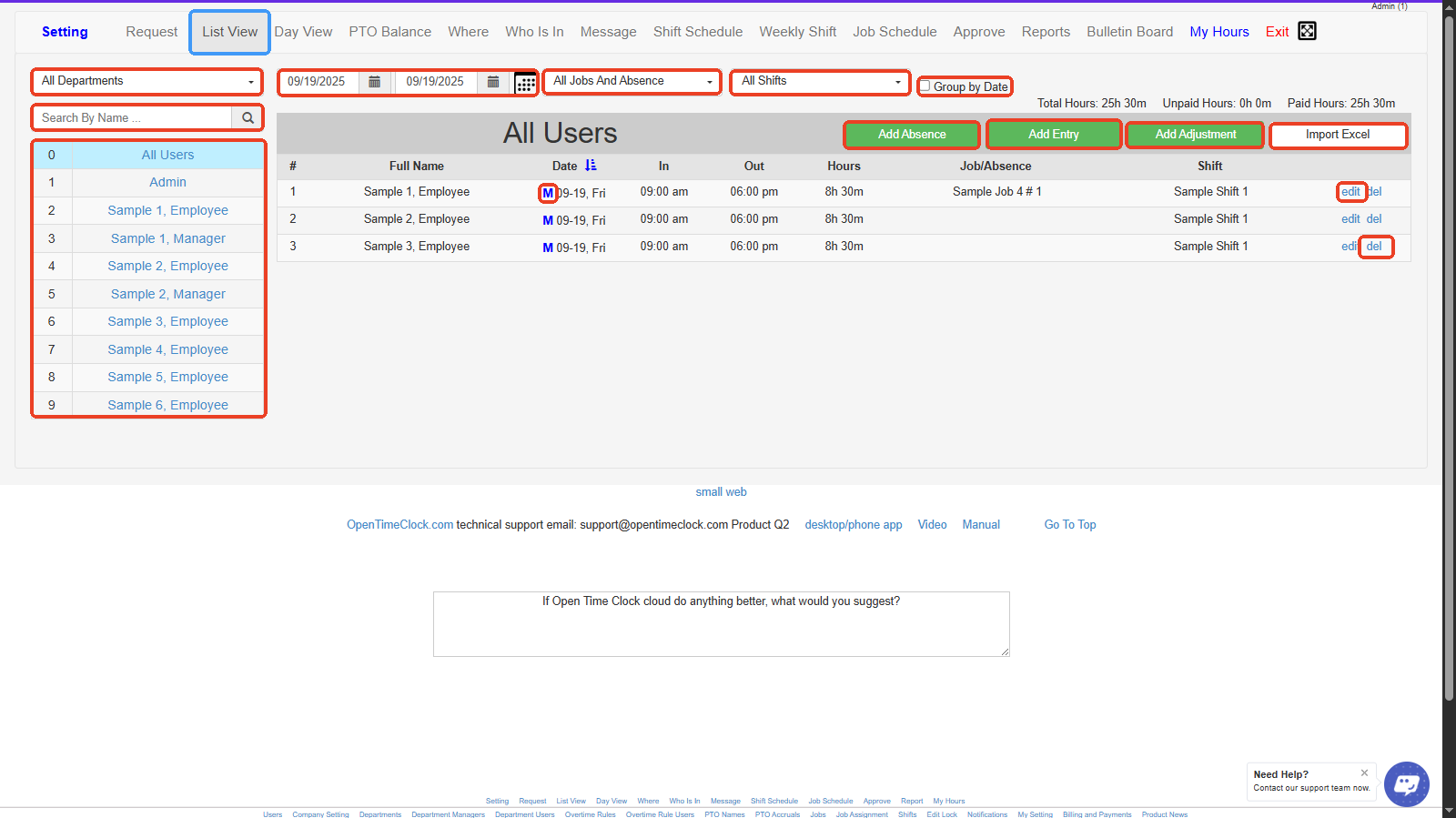Click the M marker for Sample 1 entry
1456x818 pixels.
(548, 193)
